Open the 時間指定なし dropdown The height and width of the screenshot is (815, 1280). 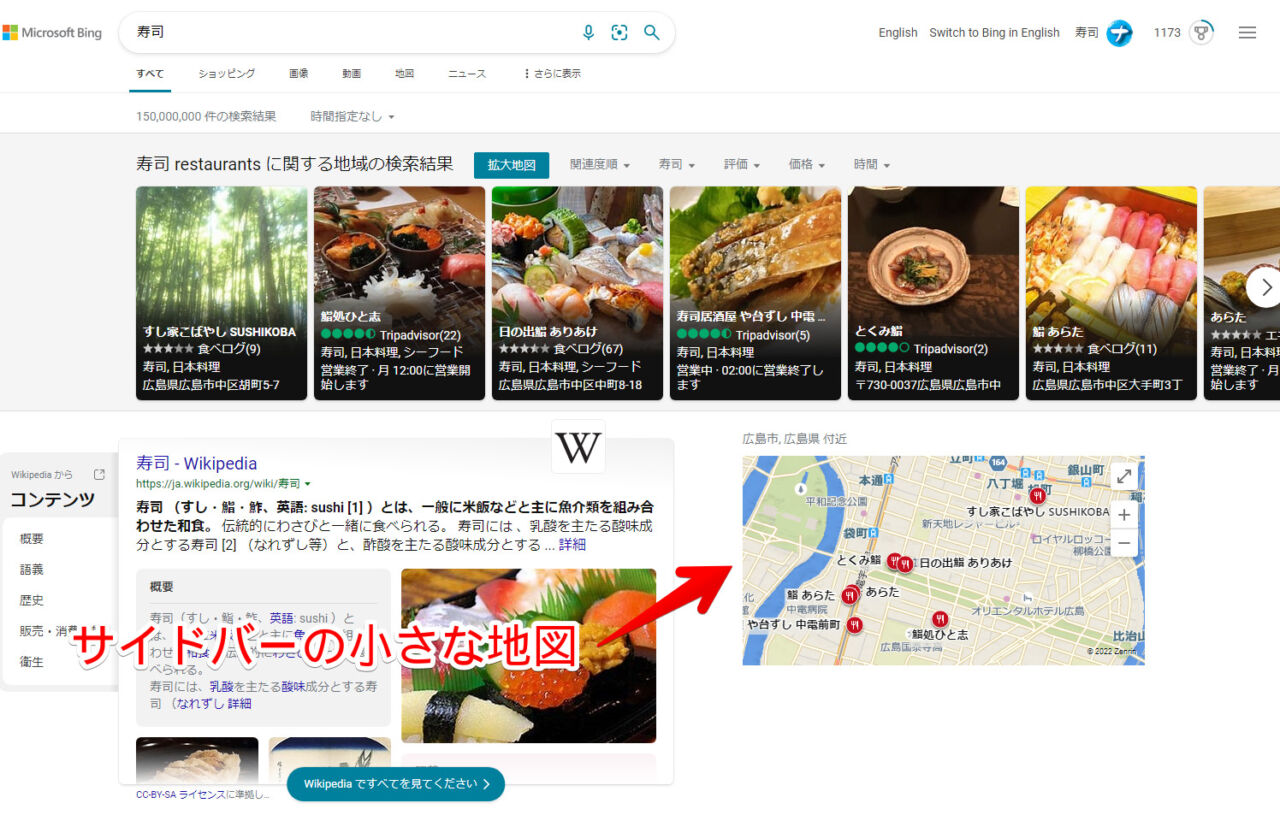[352, 117]
